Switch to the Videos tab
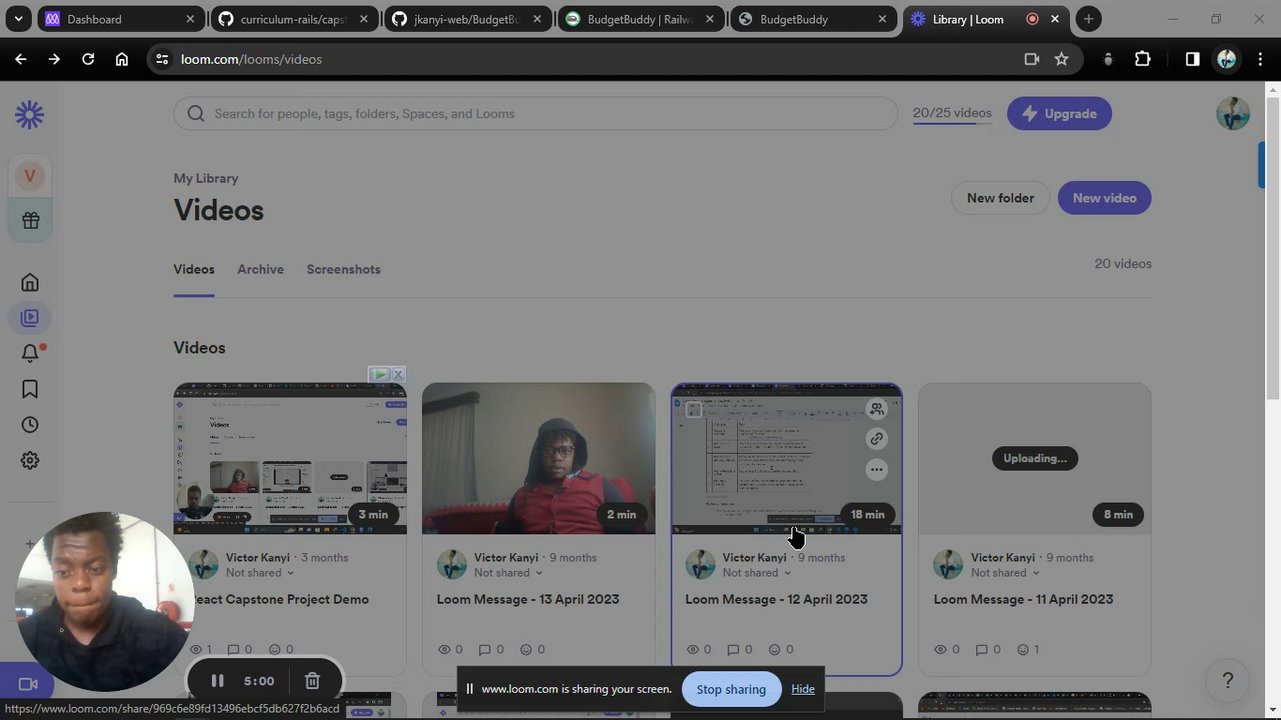The height and width of the screenshot is (720, 1281). coord(194,270)
